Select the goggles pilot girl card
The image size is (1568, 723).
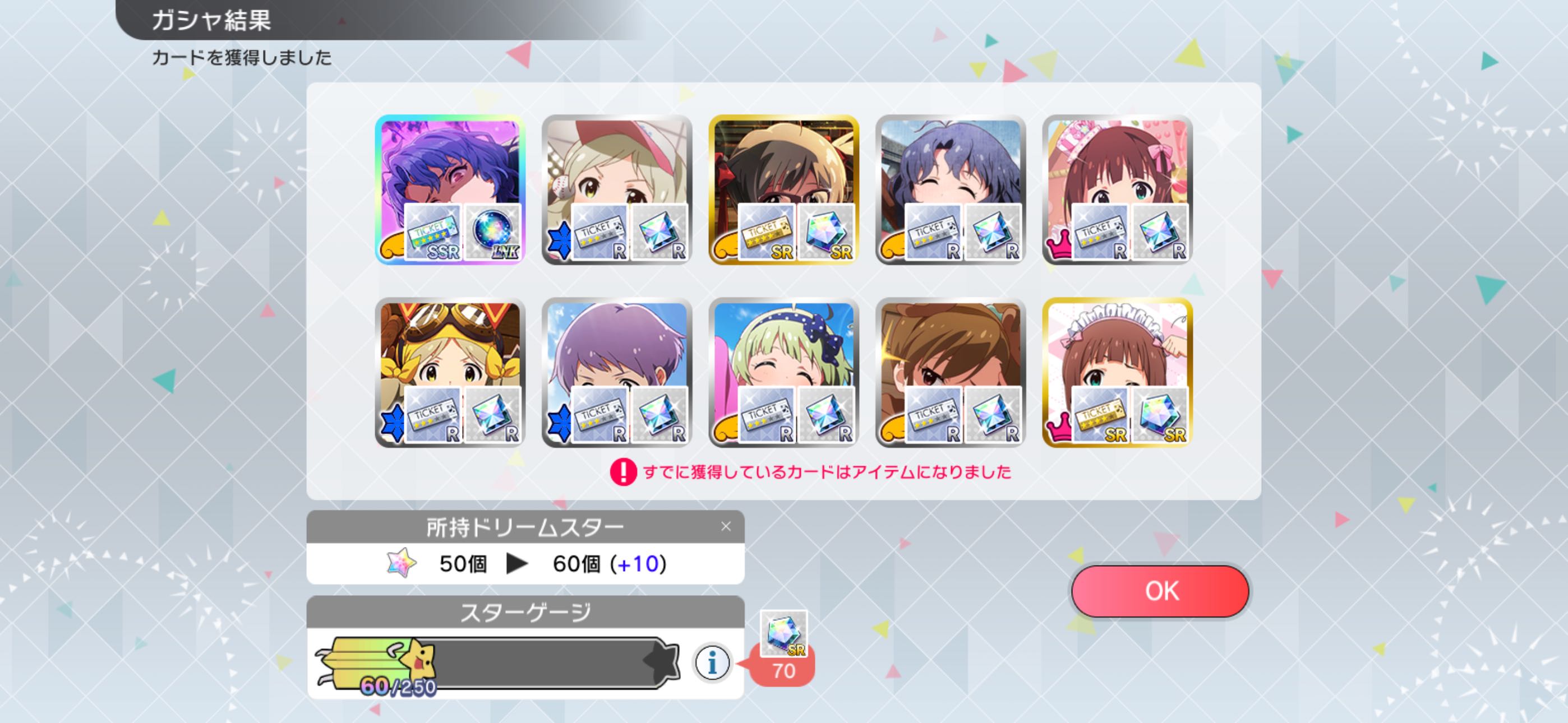tap(450, 373)
